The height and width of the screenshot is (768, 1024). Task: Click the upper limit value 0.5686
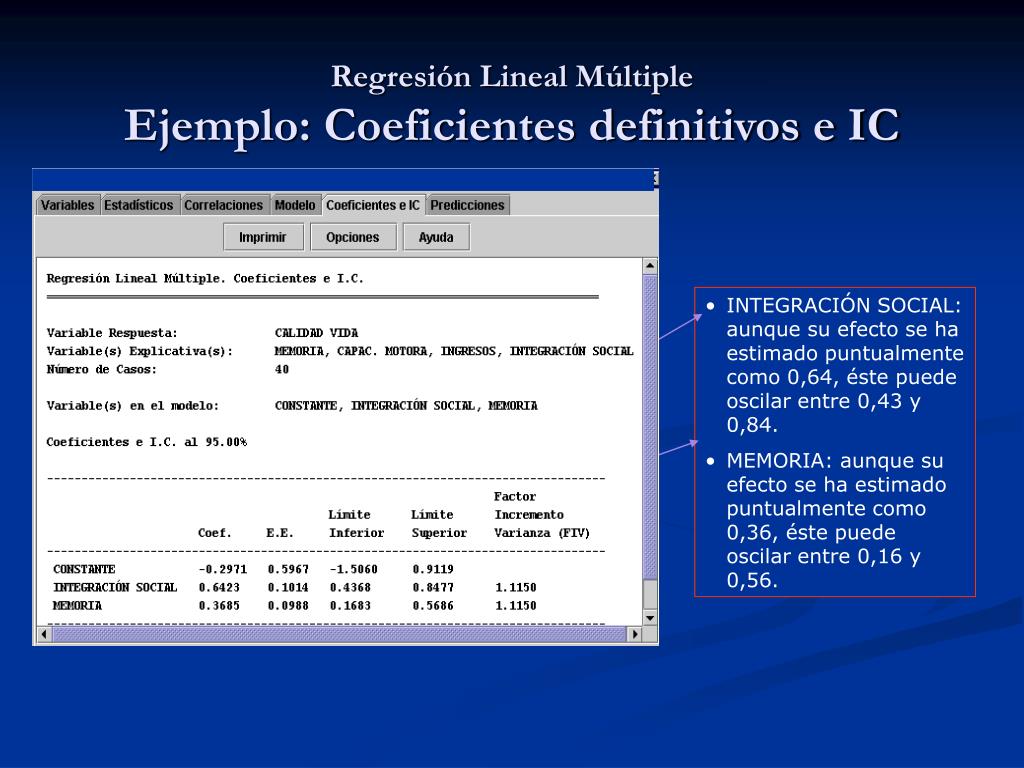pos(432,606)
